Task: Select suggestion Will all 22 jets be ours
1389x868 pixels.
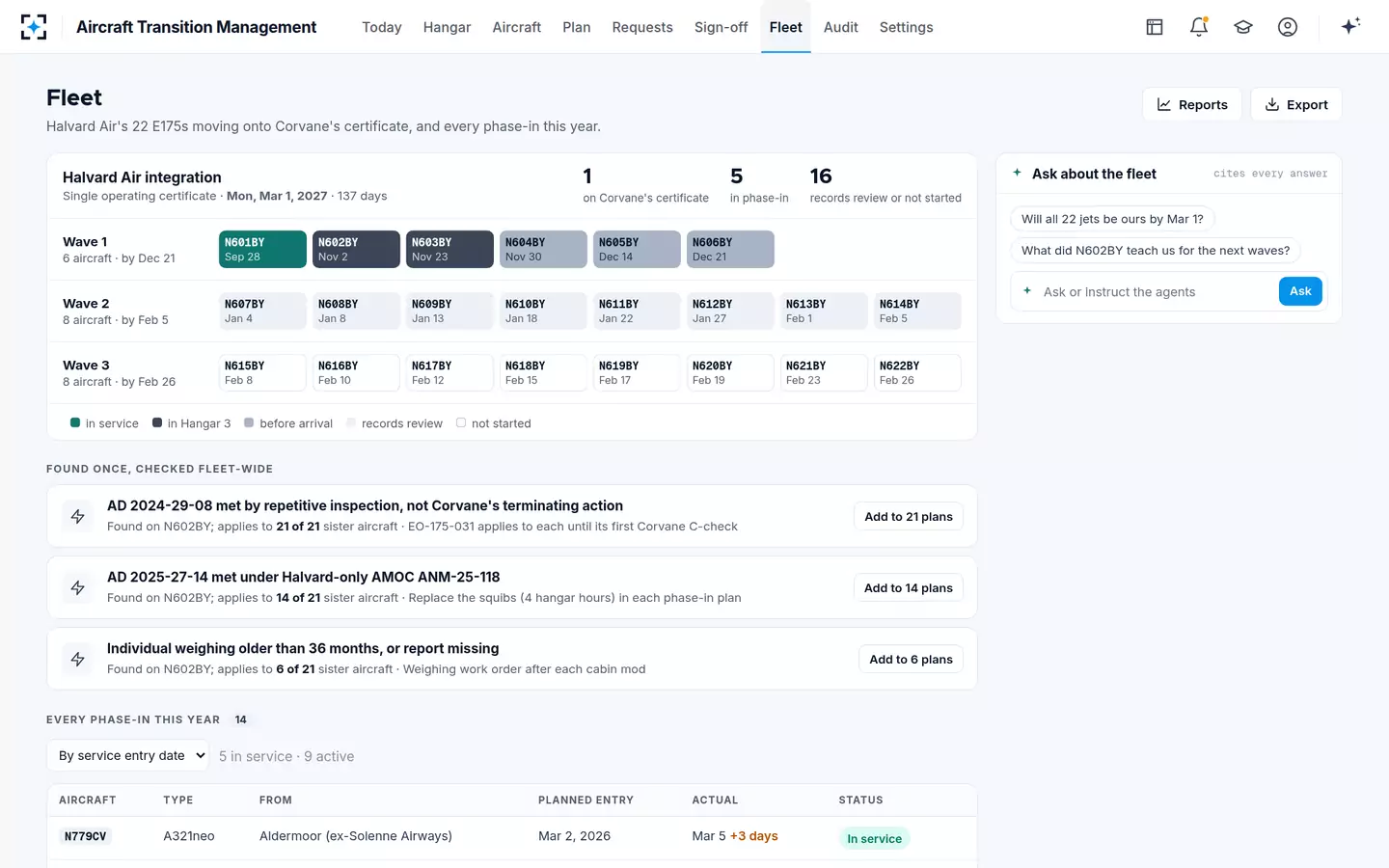Action: coord(1112,219)
